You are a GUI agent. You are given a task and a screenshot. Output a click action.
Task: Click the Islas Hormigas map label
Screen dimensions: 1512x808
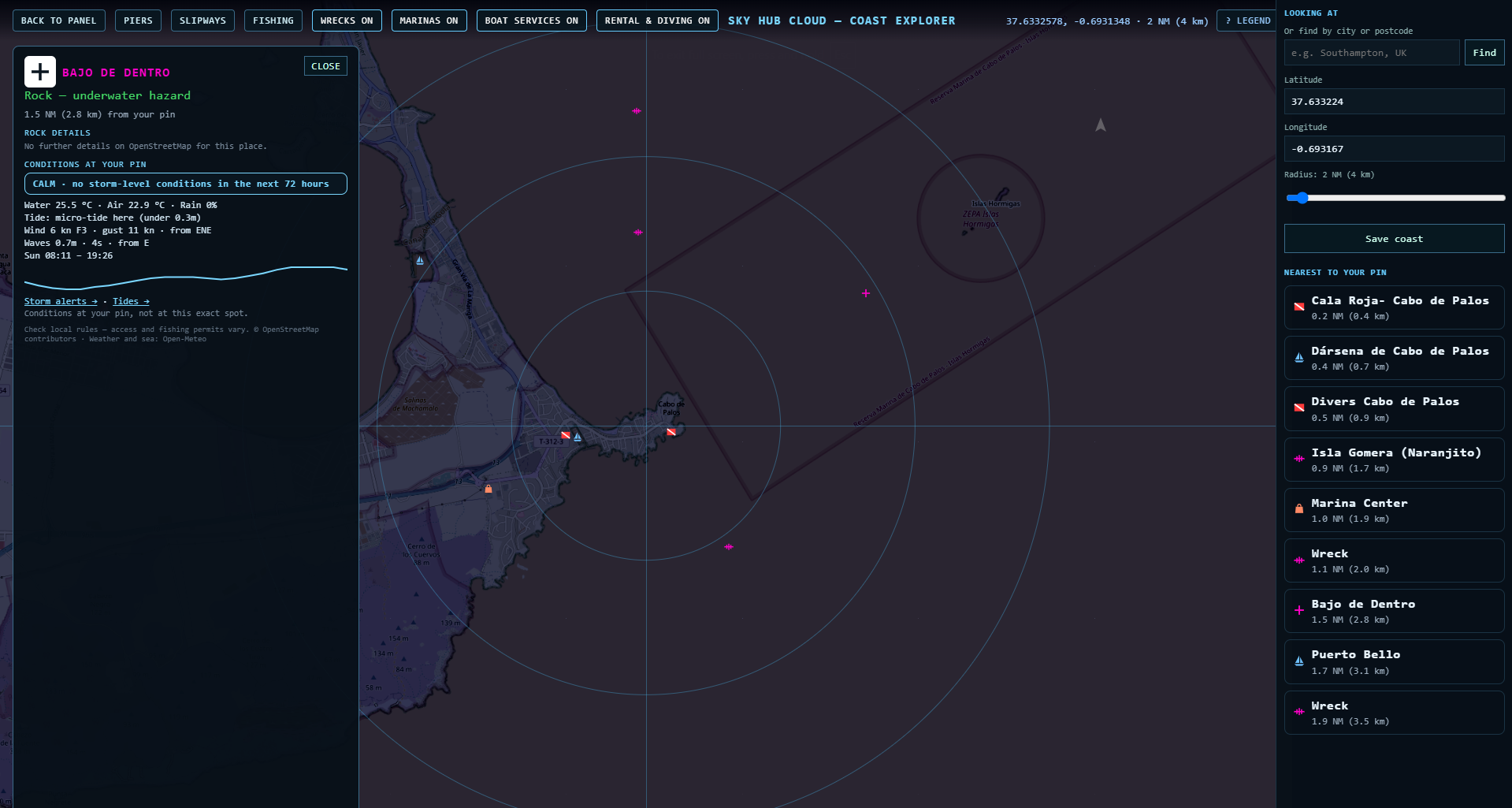pos(996,203)
